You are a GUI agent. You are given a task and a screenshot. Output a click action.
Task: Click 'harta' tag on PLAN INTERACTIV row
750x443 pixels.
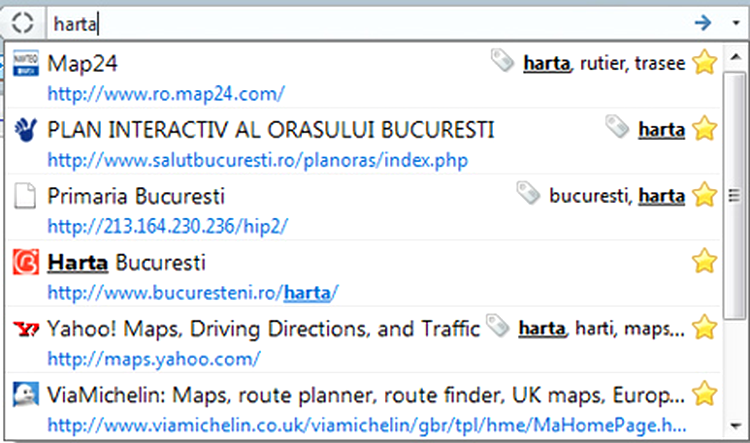coord(662,130)
